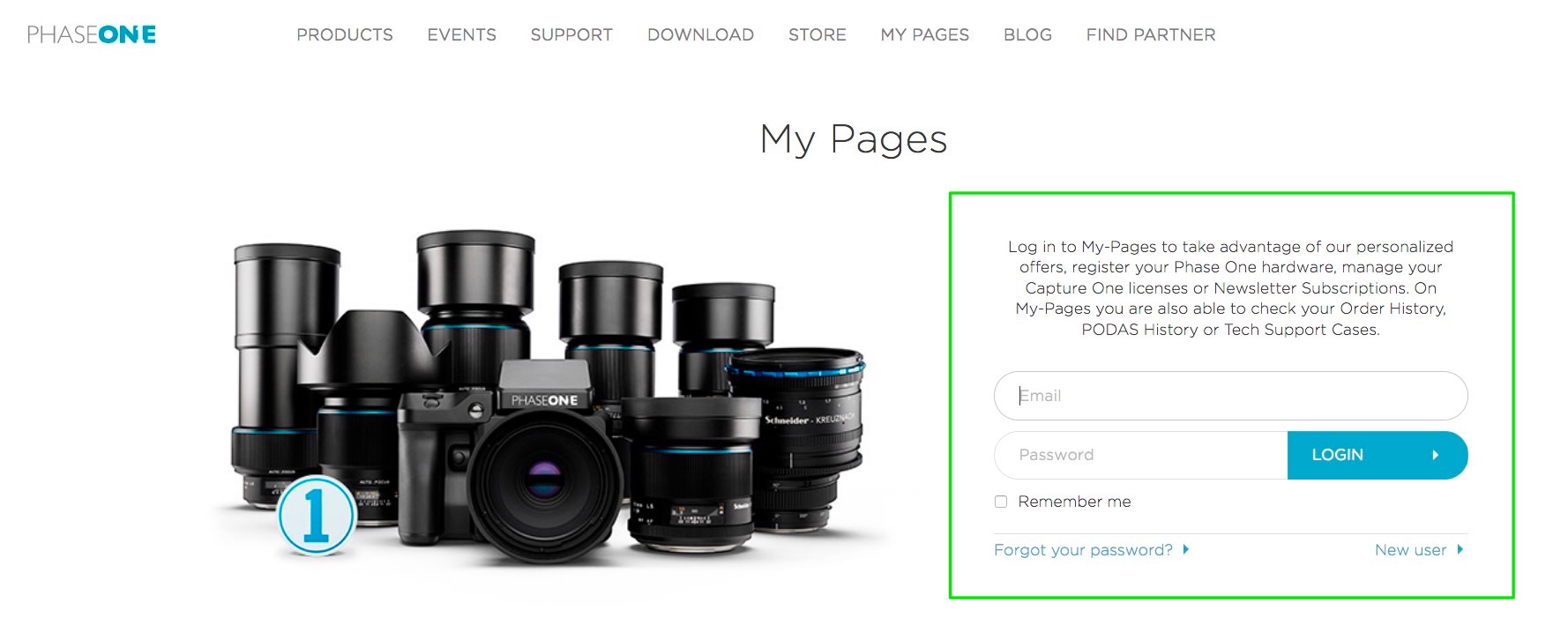Open the Blog link
Screen dimensions: 1568x625
[1027, 34]
